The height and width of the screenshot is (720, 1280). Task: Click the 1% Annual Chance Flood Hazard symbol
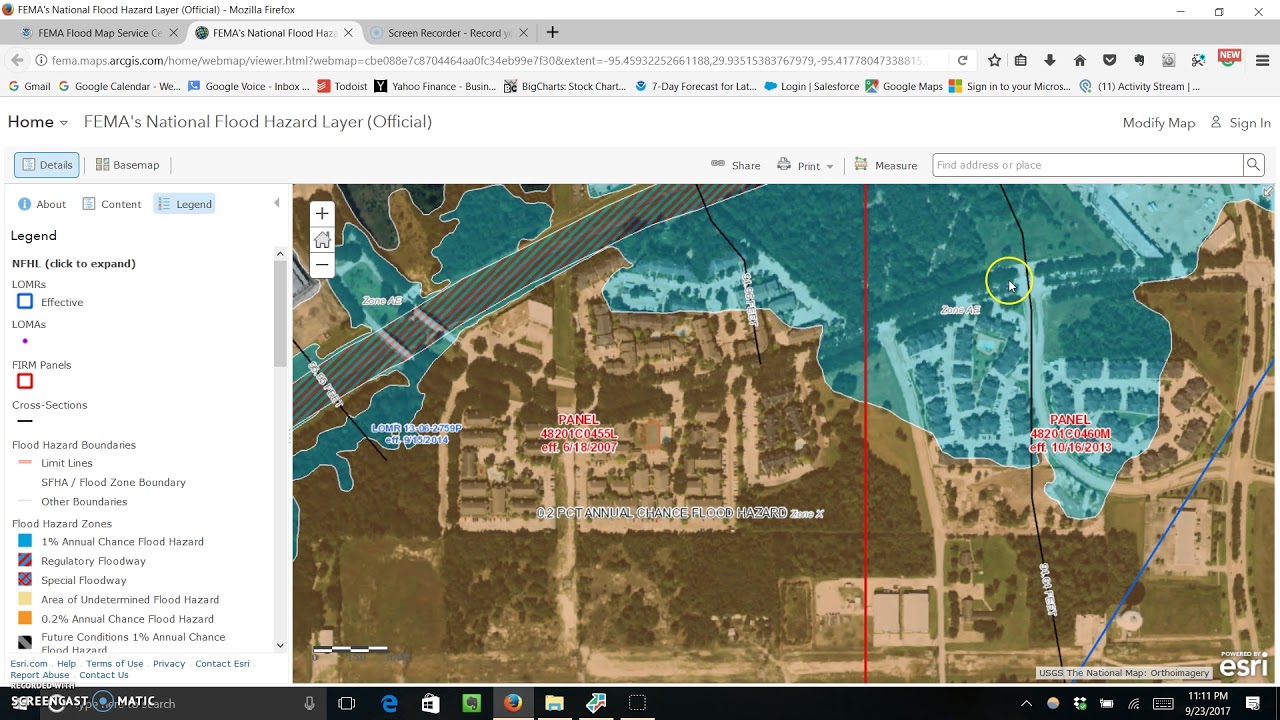point(25,541)
